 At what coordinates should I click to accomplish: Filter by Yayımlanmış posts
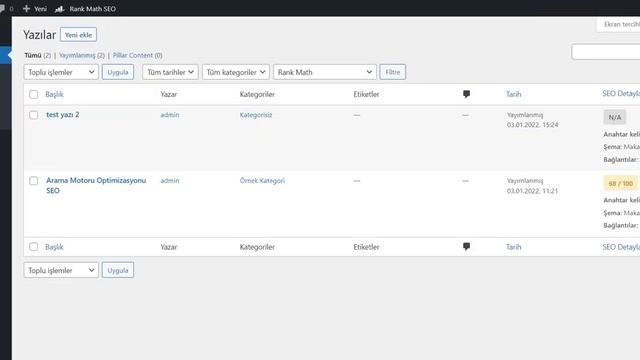pyautogui.click(x=77, y=55)
